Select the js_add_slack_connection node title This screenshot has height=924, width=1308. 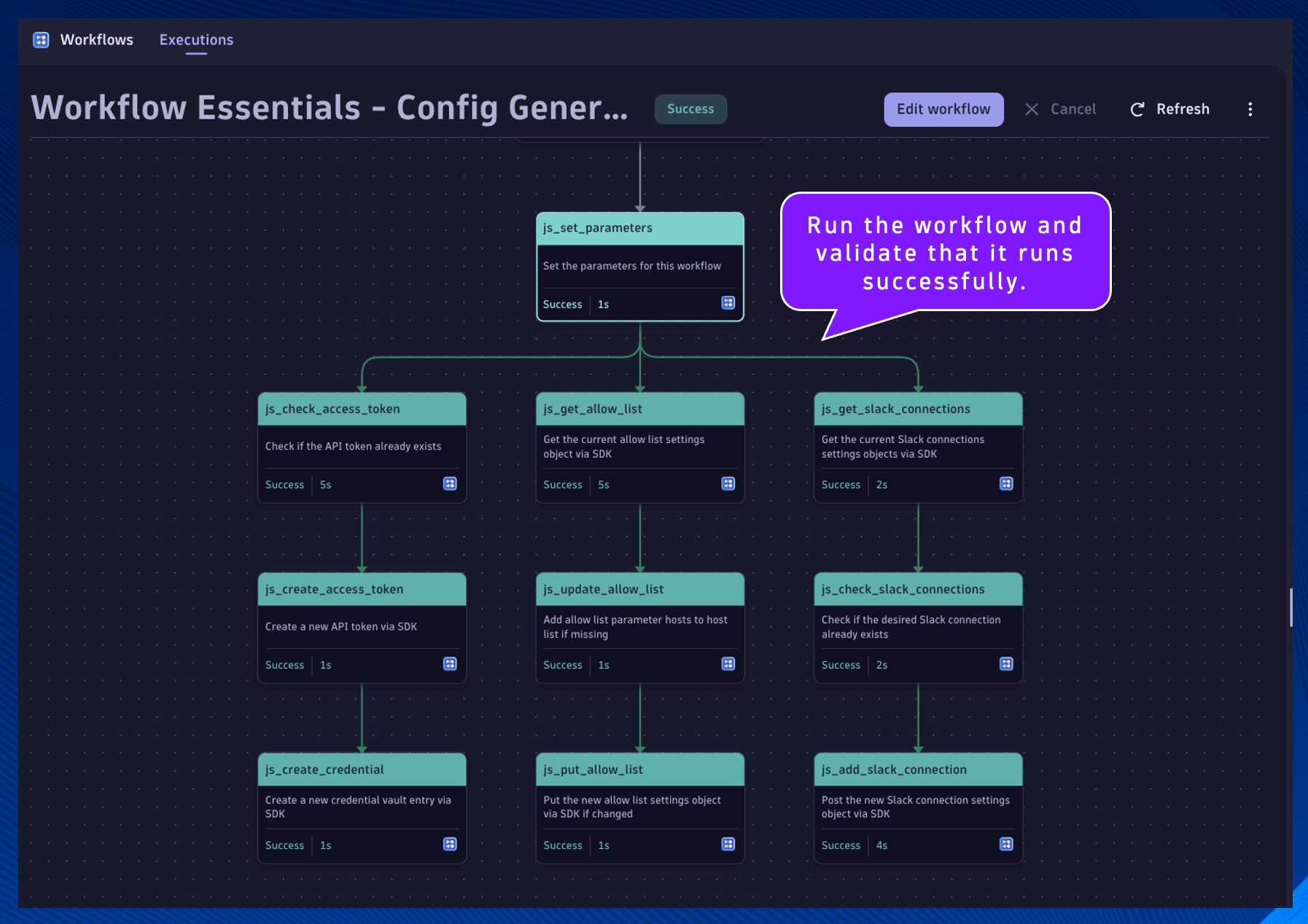tap(894, 770)
